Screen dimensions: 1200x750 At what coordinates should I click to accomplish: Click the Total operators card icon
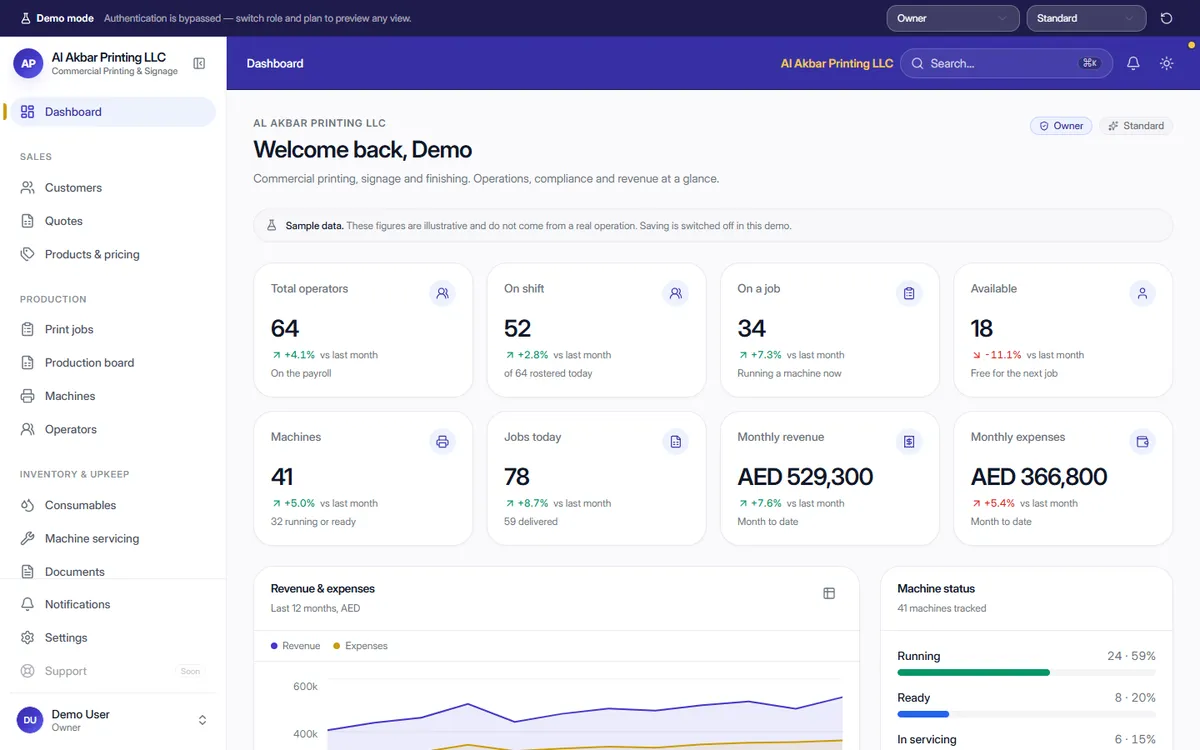point(442,294)
